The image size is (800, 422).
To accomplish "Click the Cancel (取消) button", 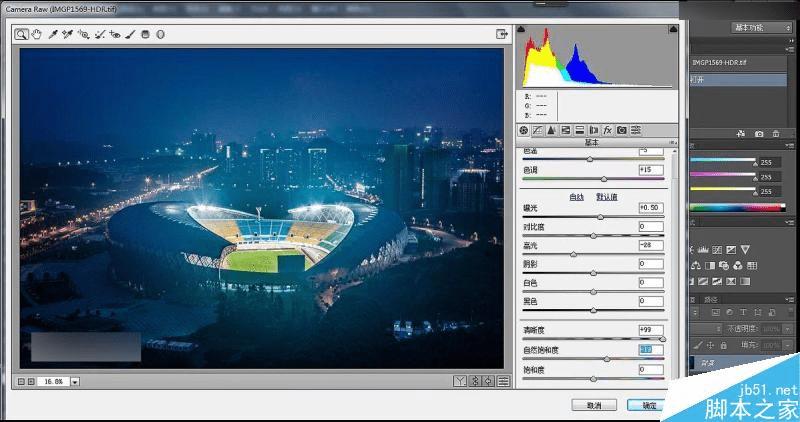I will 594,405.
